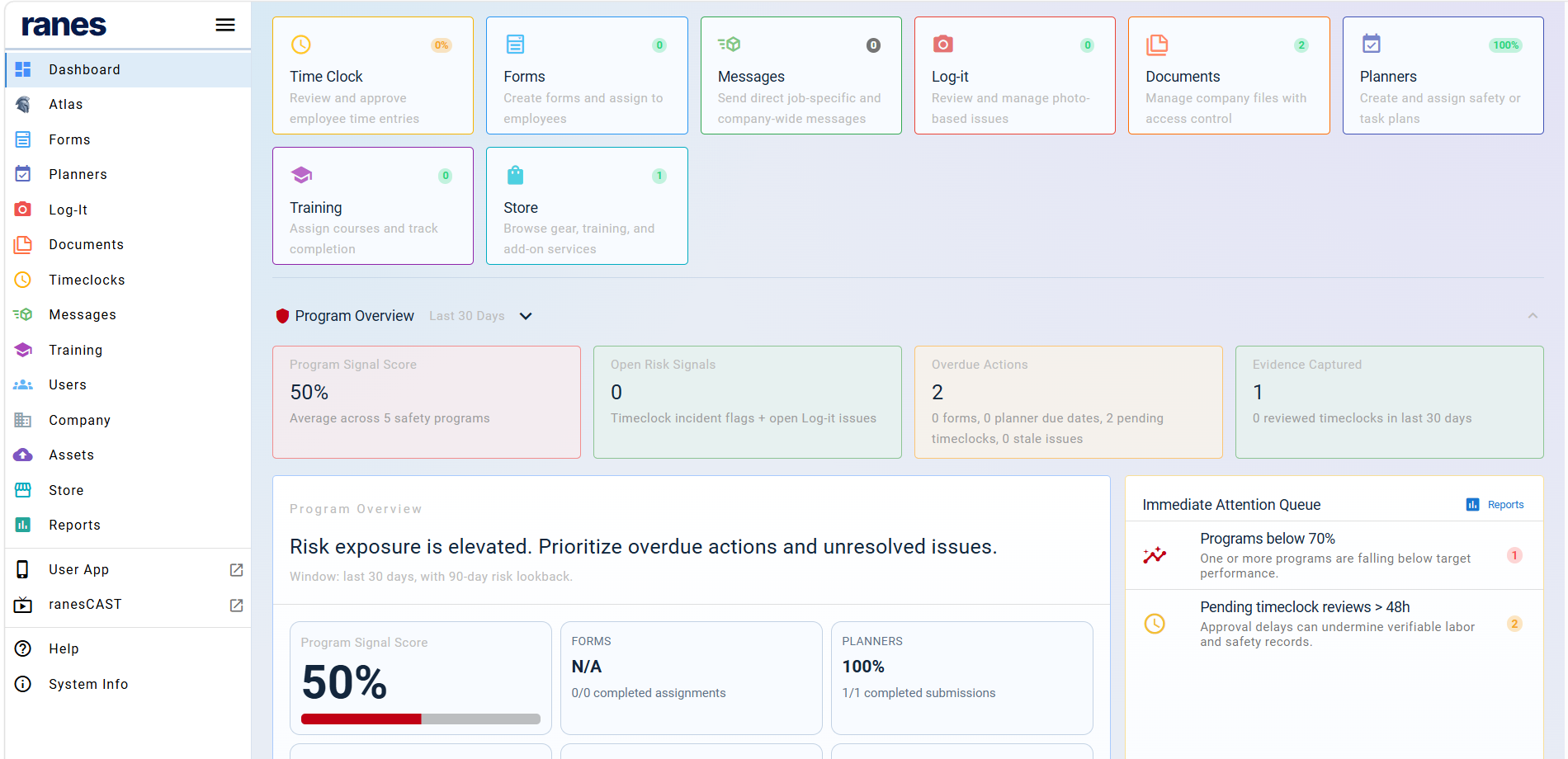
Task: Click the Dashboard grid icon in sidebar
Action: point(23,69)
